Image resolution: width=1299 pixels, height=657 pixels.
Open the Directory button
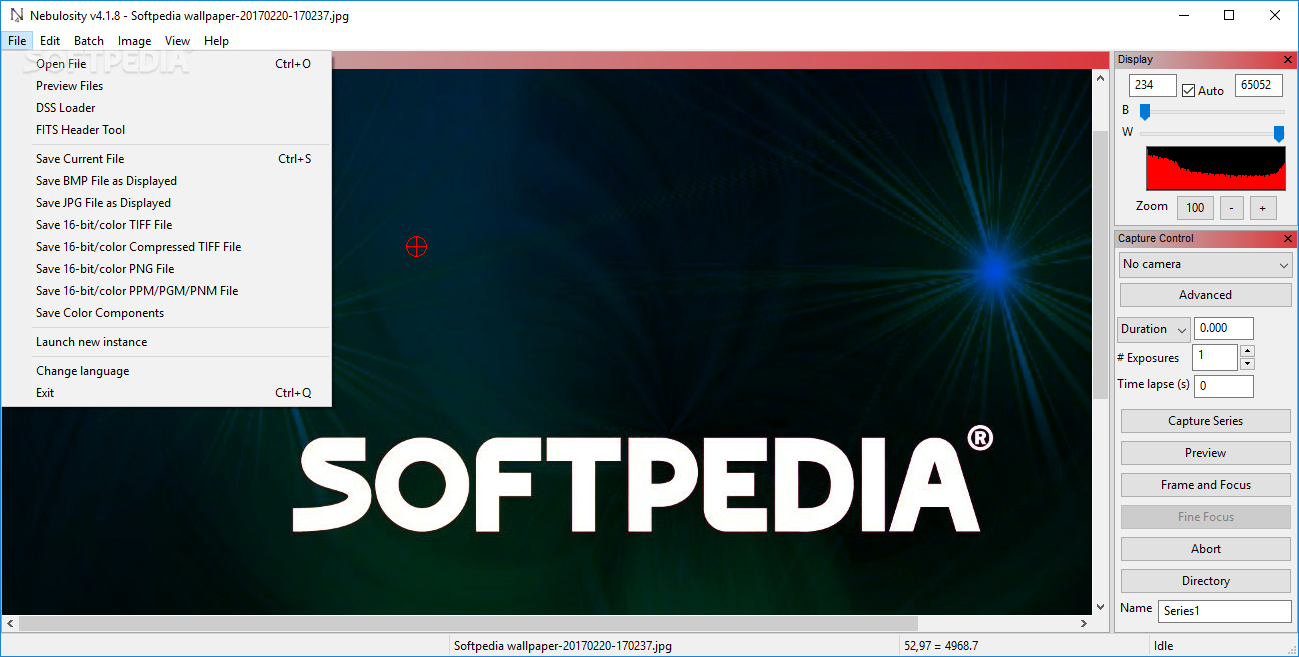1205,581
